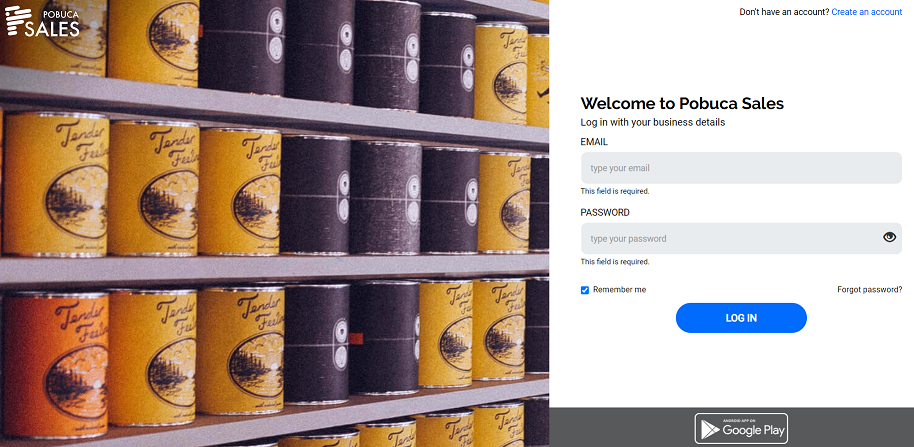
Task: Click the Remember me label text
Action: point(619,290)
